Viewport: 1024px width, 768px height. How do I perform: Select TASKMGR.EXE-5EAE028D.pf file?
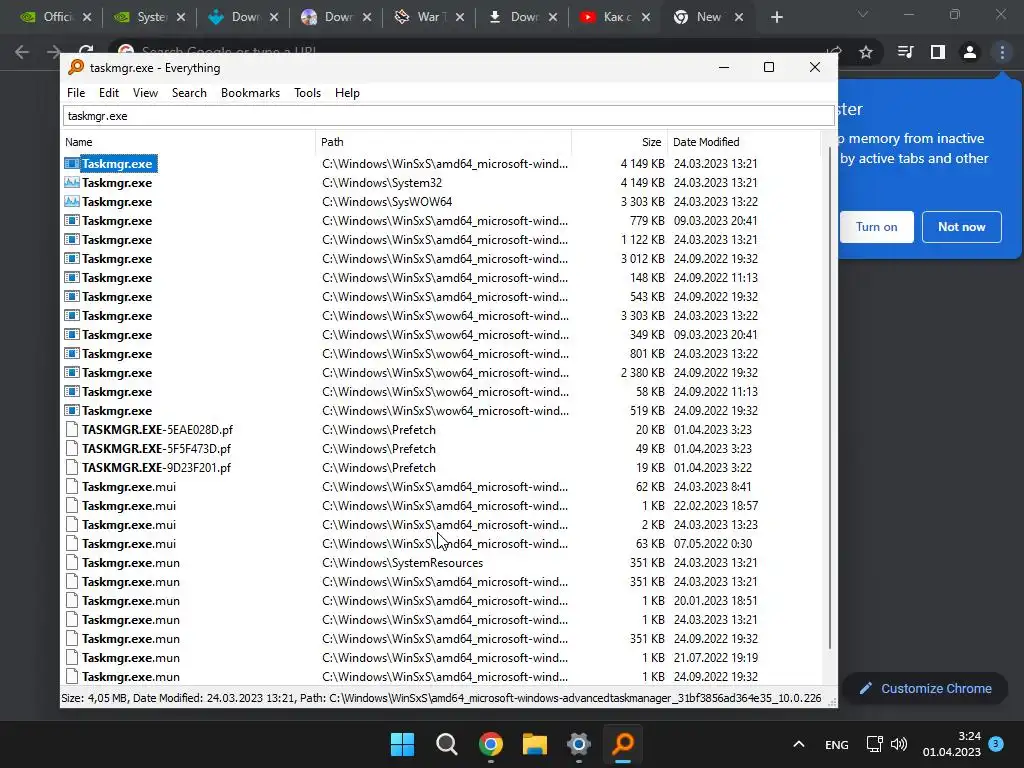point(441,430)
